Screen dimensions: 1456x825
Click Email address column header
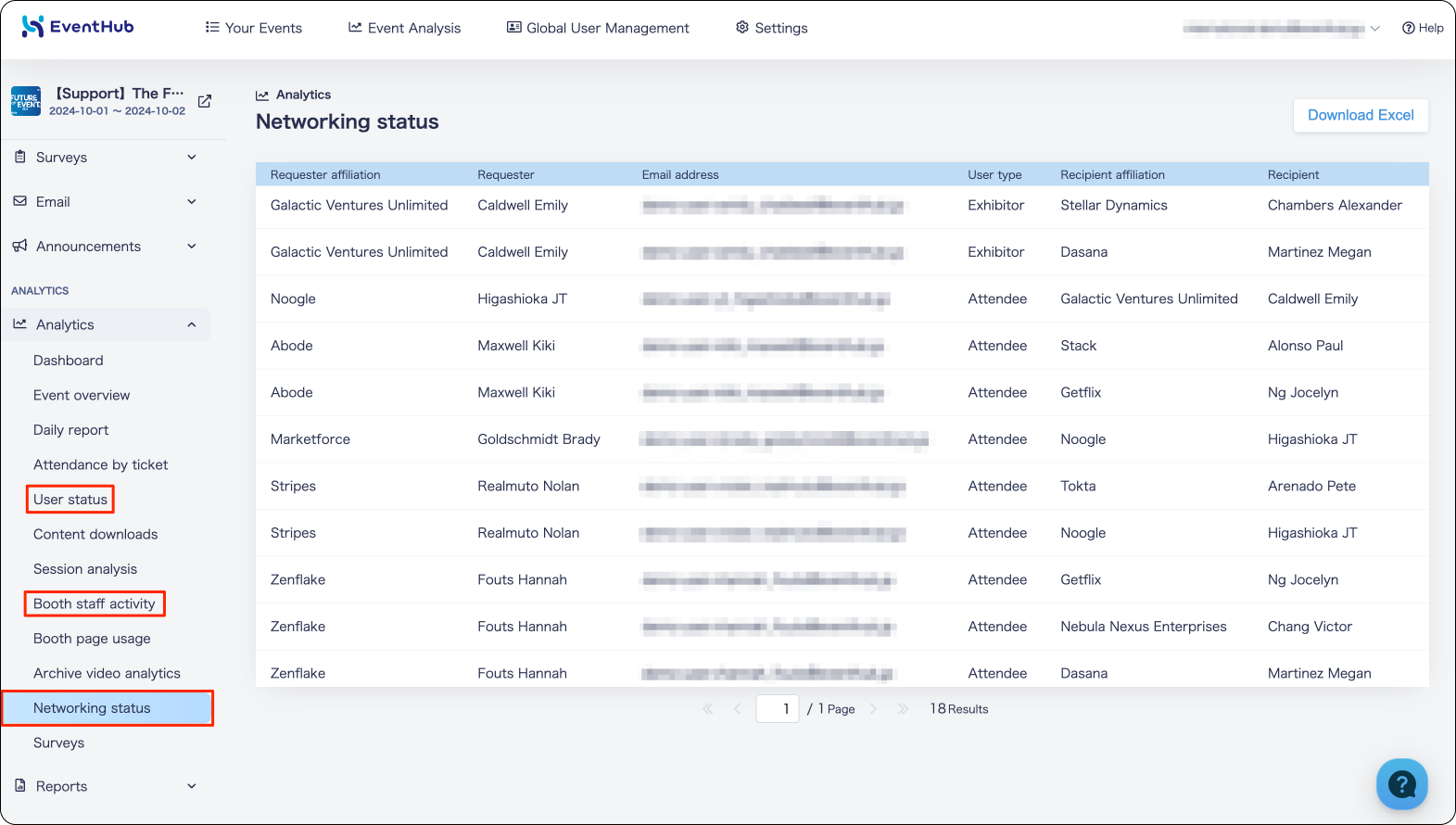680,174
